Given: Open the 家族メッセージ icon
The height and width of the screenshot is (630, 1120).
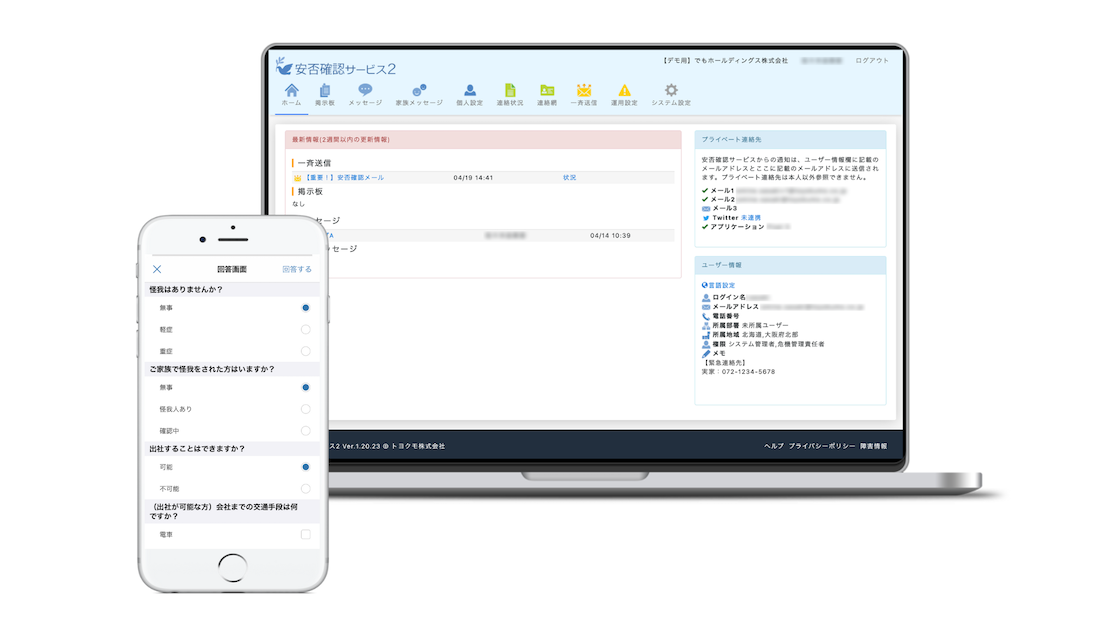Looking at the screenshot, I should (419, 90).
